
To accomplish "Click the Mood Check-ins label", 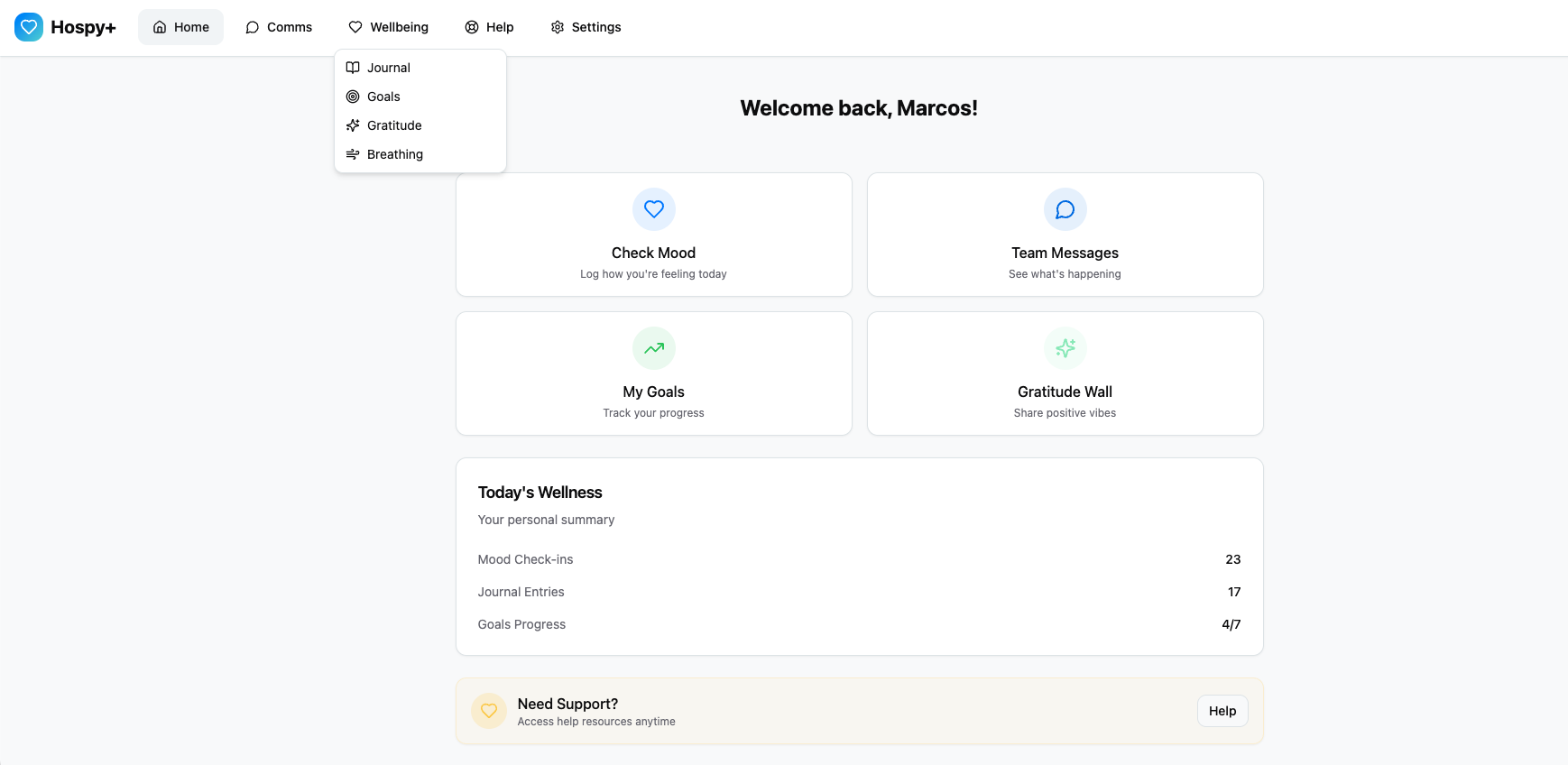I will coord(526,559).
